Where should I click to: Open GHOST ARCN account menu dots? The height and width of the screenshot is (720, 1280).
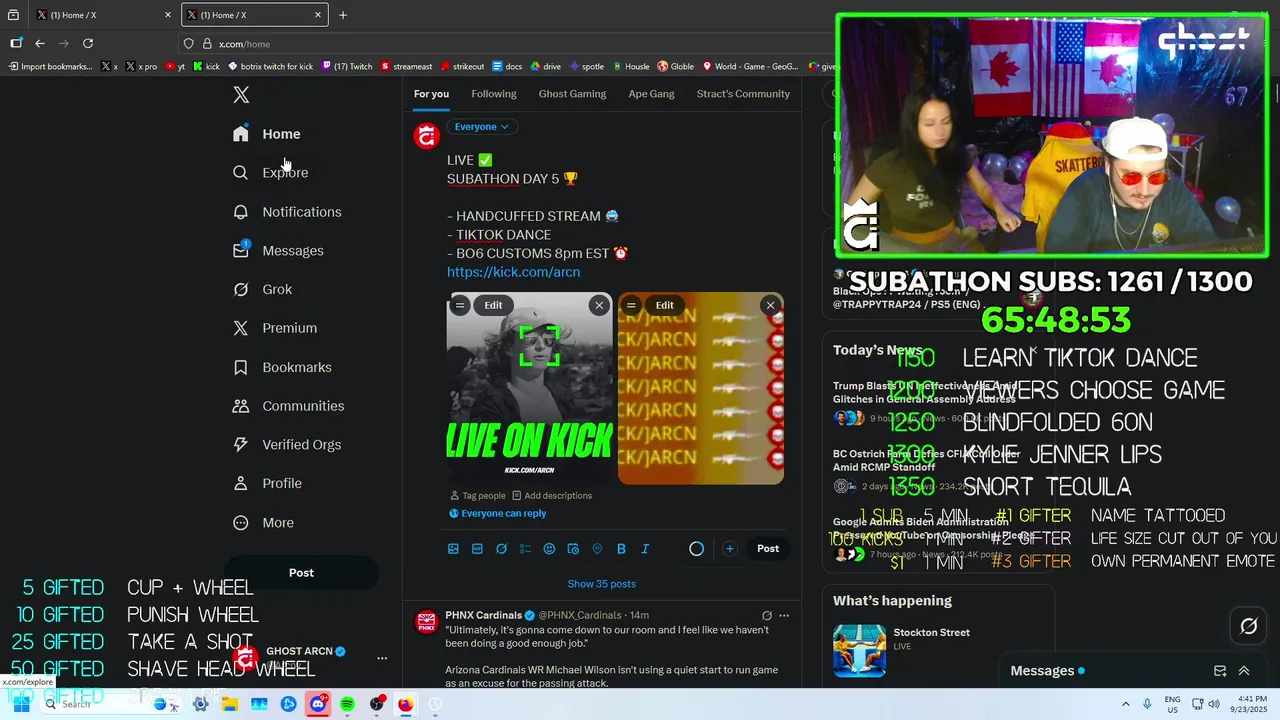(x=381, y=658)
